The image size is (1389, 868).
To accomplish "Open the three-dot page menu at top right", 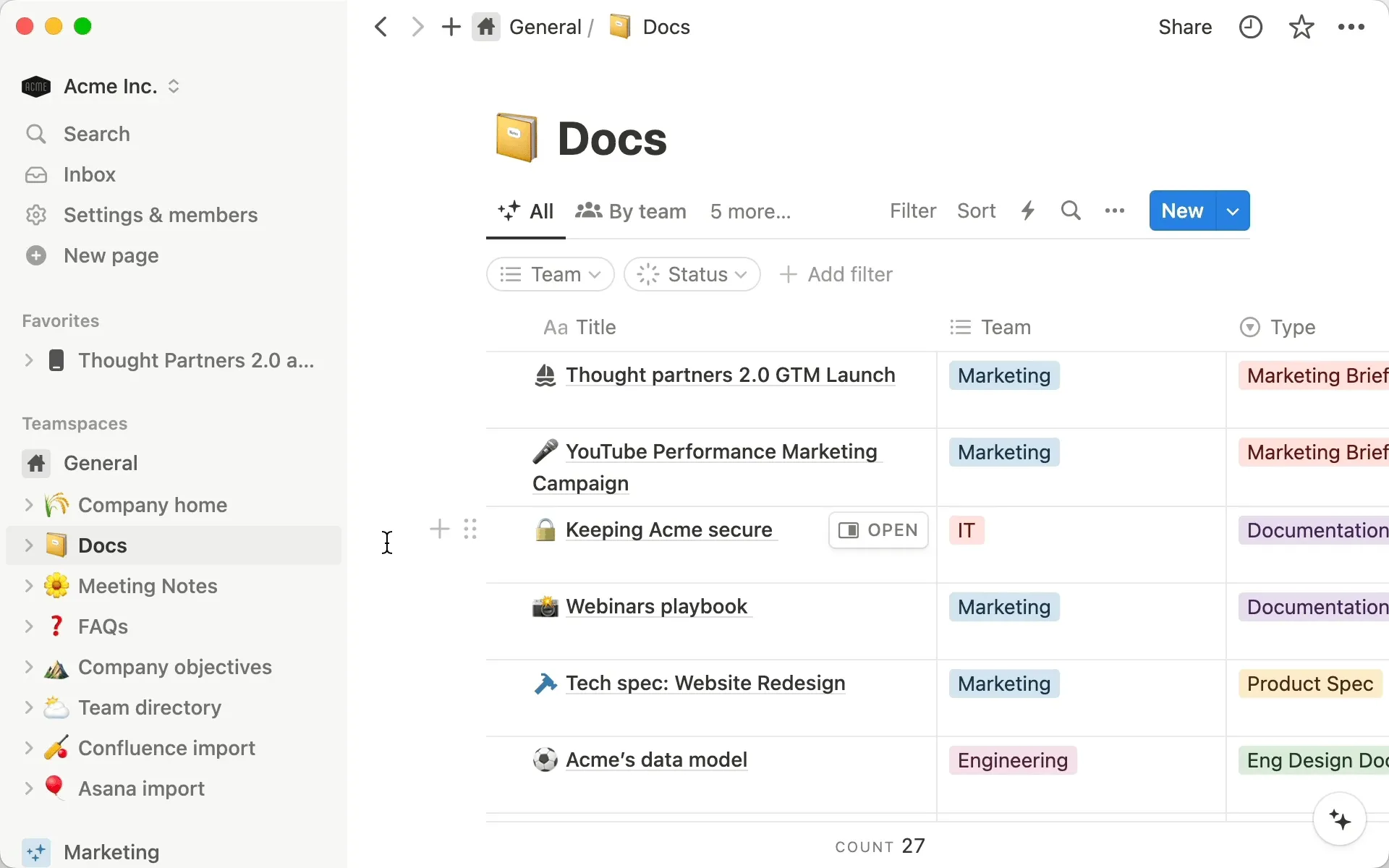I will pos(1351,27).
